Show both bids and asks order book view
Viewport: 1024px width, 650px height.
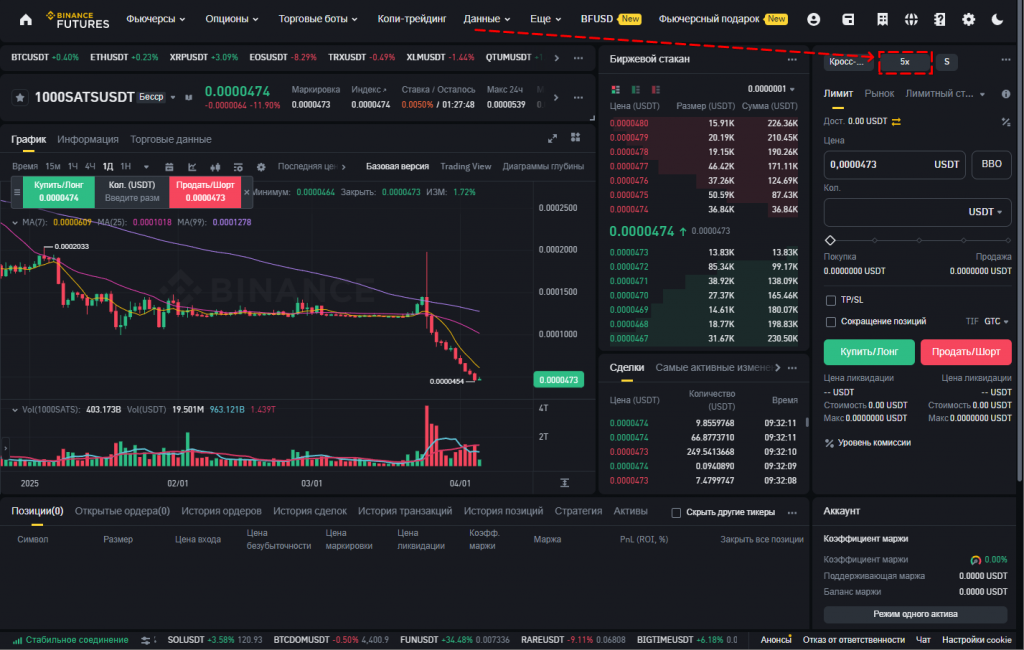point(615,89)
